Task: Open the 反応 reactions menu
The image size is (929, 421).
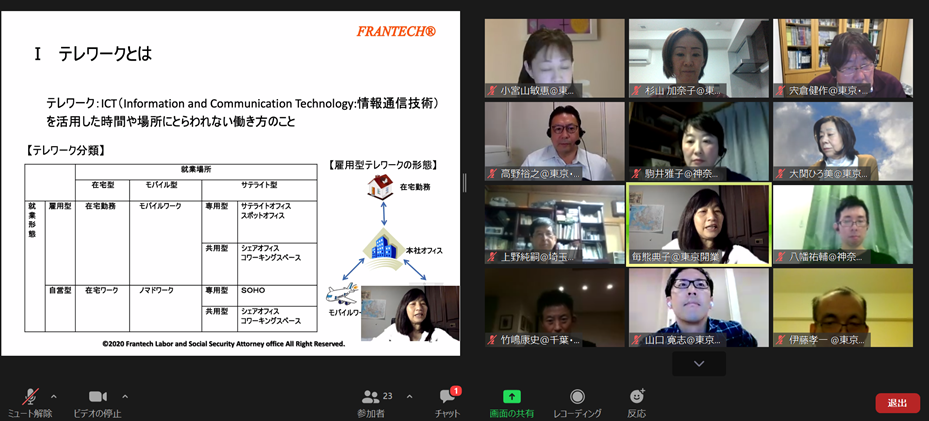Action: (x=636, y=397)
